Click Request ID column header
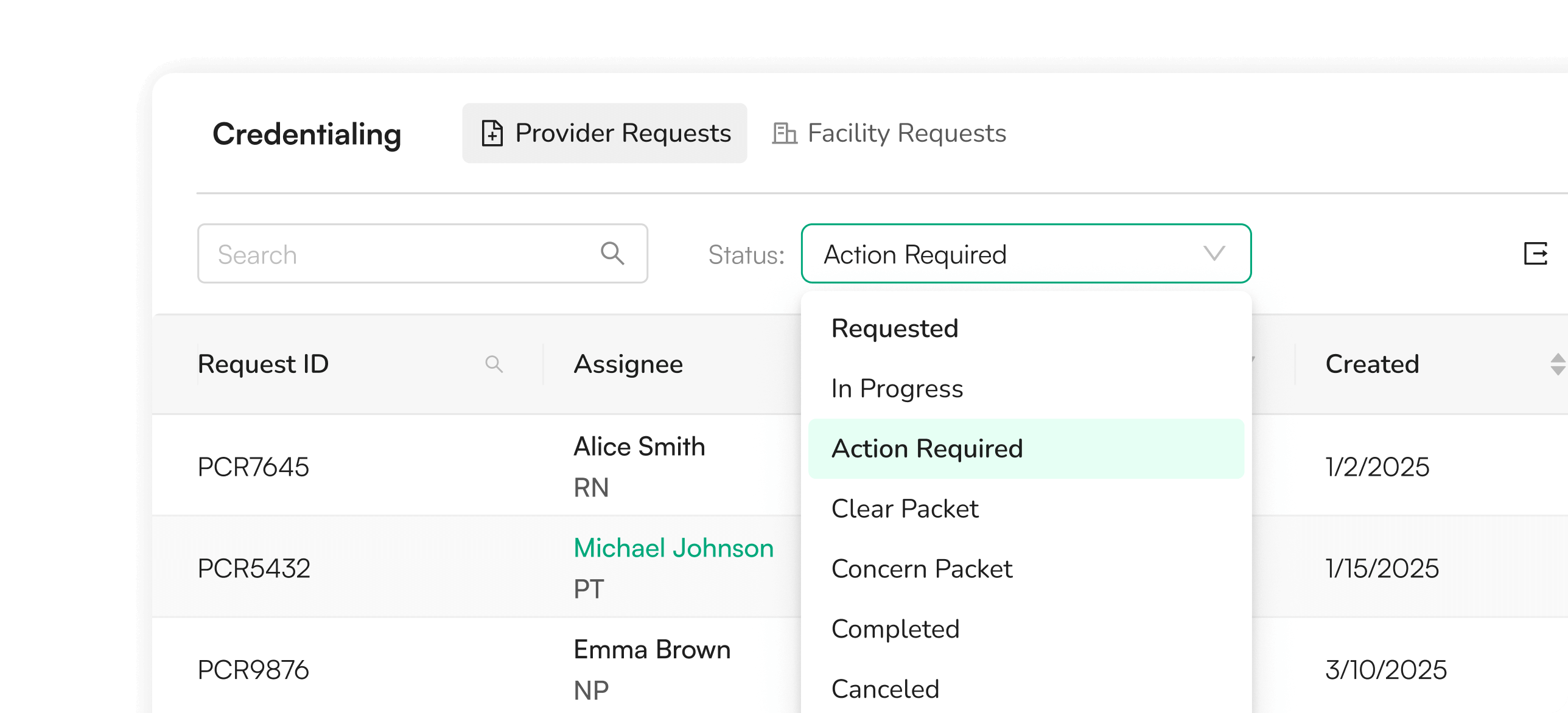This screenshot has height=713, width=1568. [x=263, y=364]
